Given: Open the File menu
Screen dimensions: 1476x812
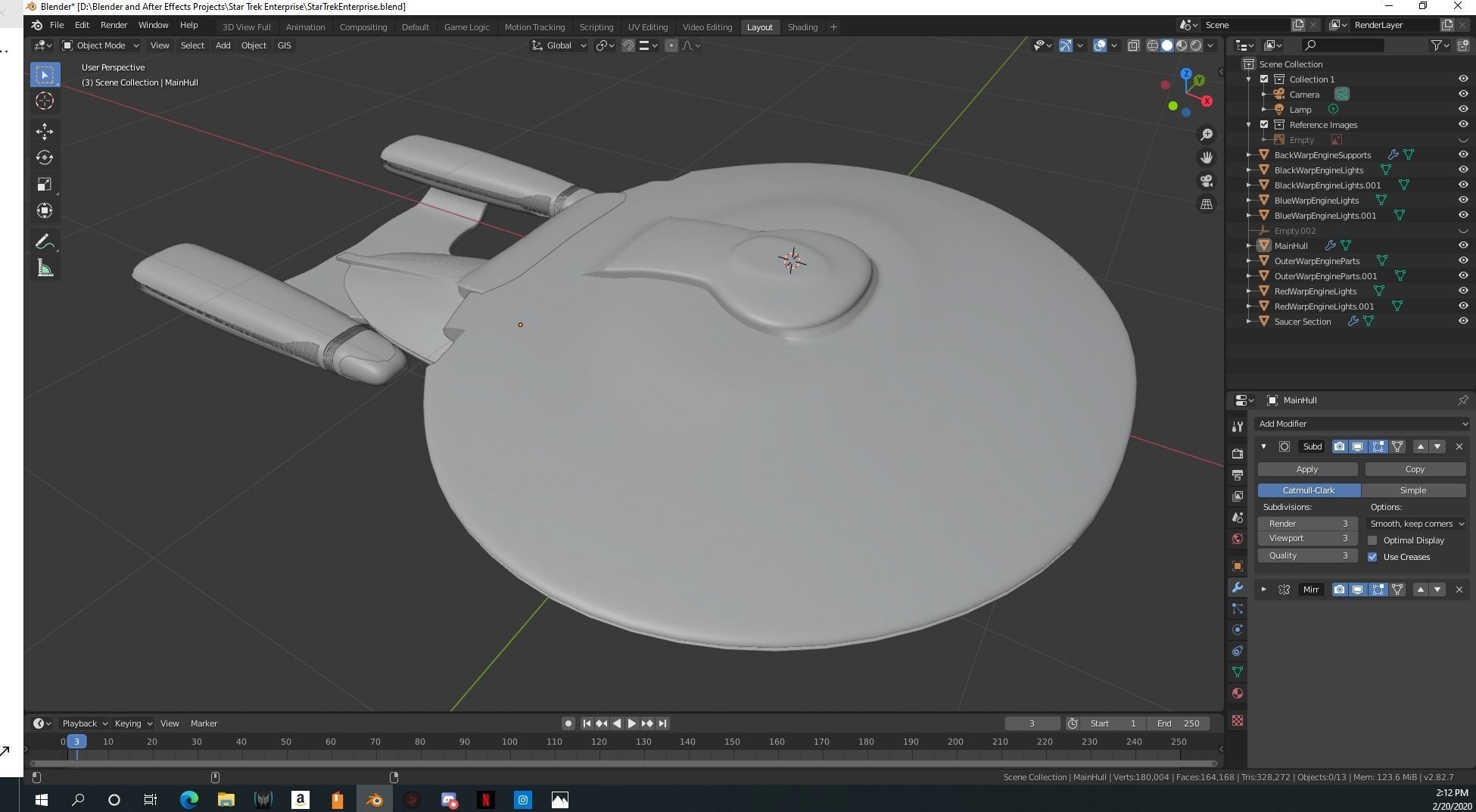Looking at the screenshot, I should [x=57, y=25].
